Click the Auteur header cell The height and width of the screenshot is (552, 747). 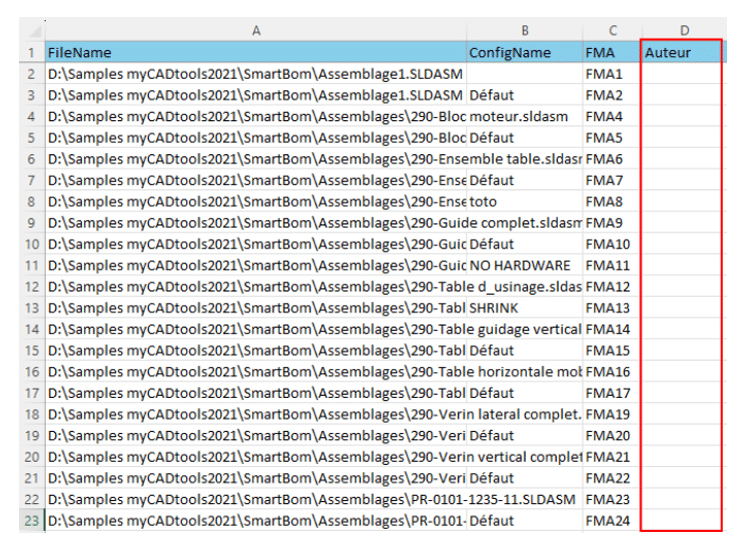[x=682, y=52]
